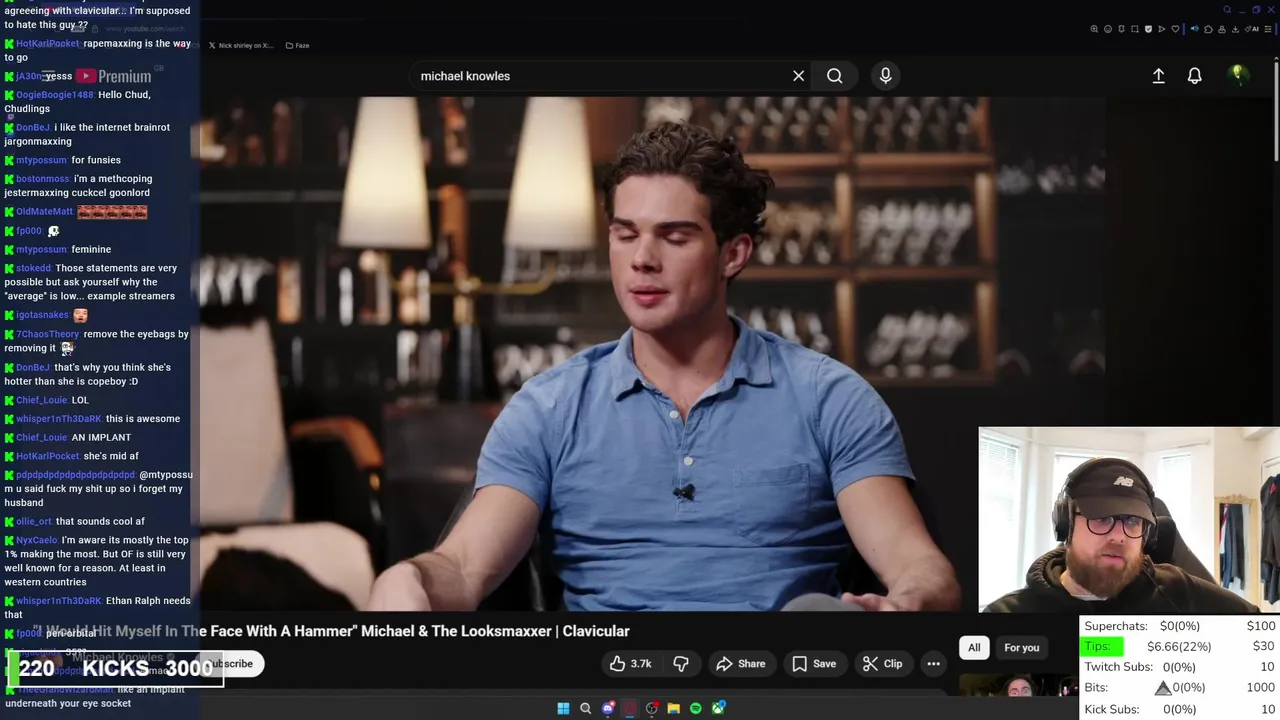
Task: Start voice search with the microphone
Action: 885,76
